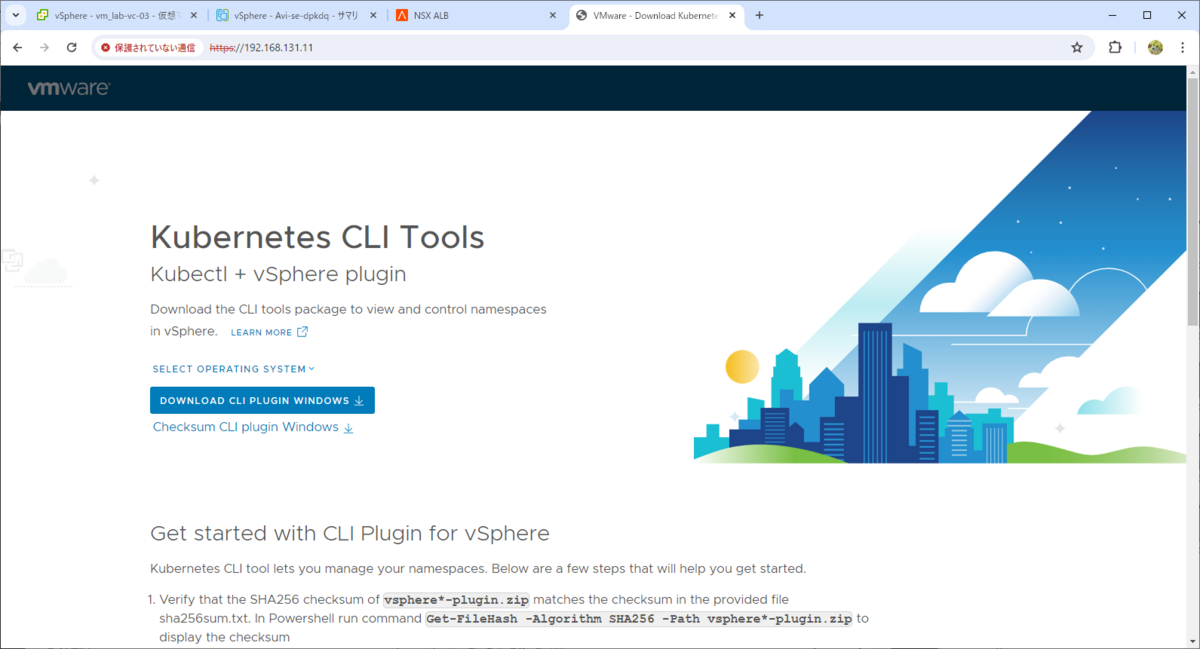Switch to the vSphere vm_lab-vc-03 tab

[115, 16]
